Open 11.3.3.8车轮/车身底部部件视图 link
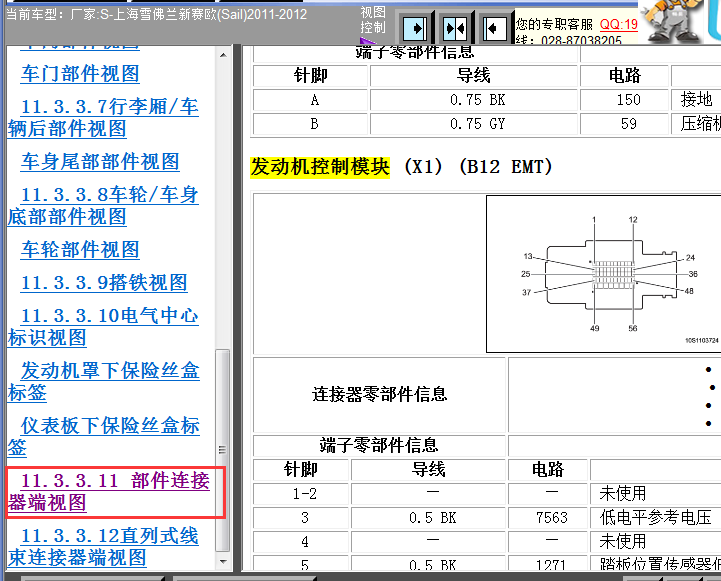The width and height of the screenshot is (721, 581). point(103,205)
